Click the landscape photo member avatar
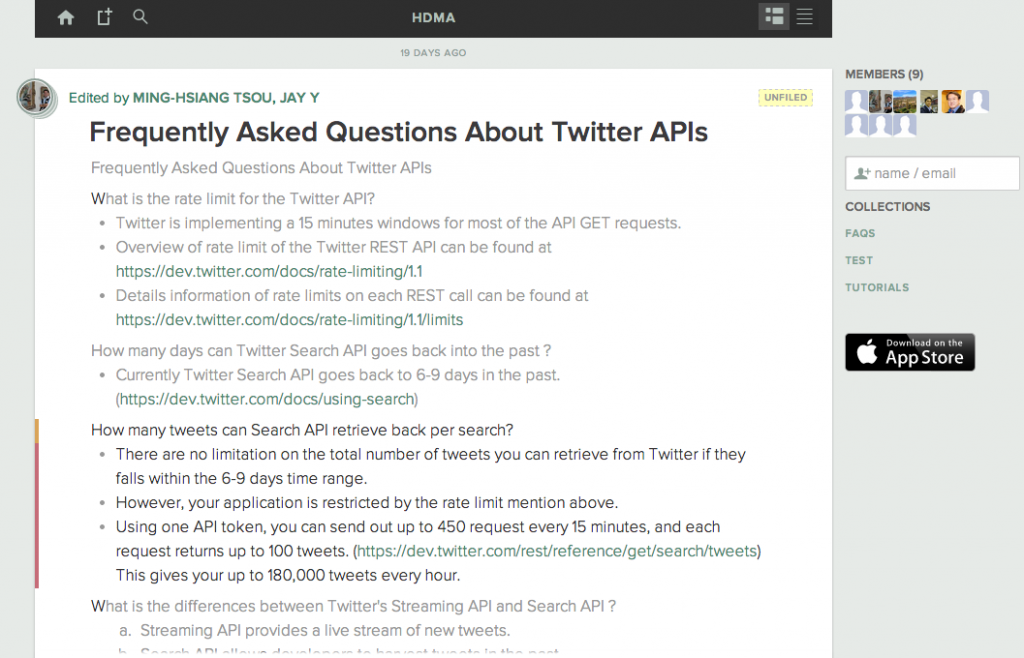This screenshot has height=658, width=1024. (904, 102)
